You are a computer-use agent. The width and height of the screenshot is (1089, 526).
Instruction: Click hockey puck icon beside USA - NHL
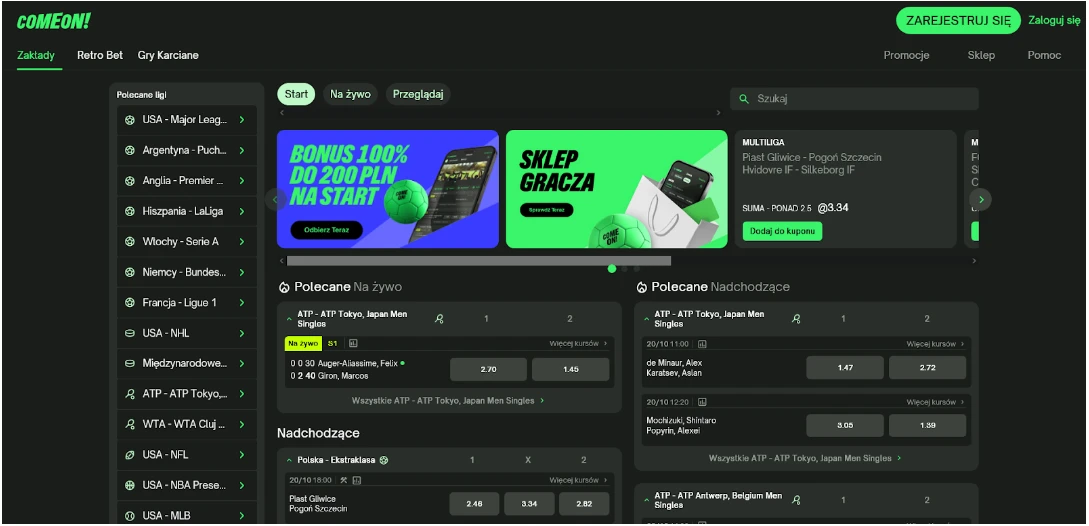[129, 334]
